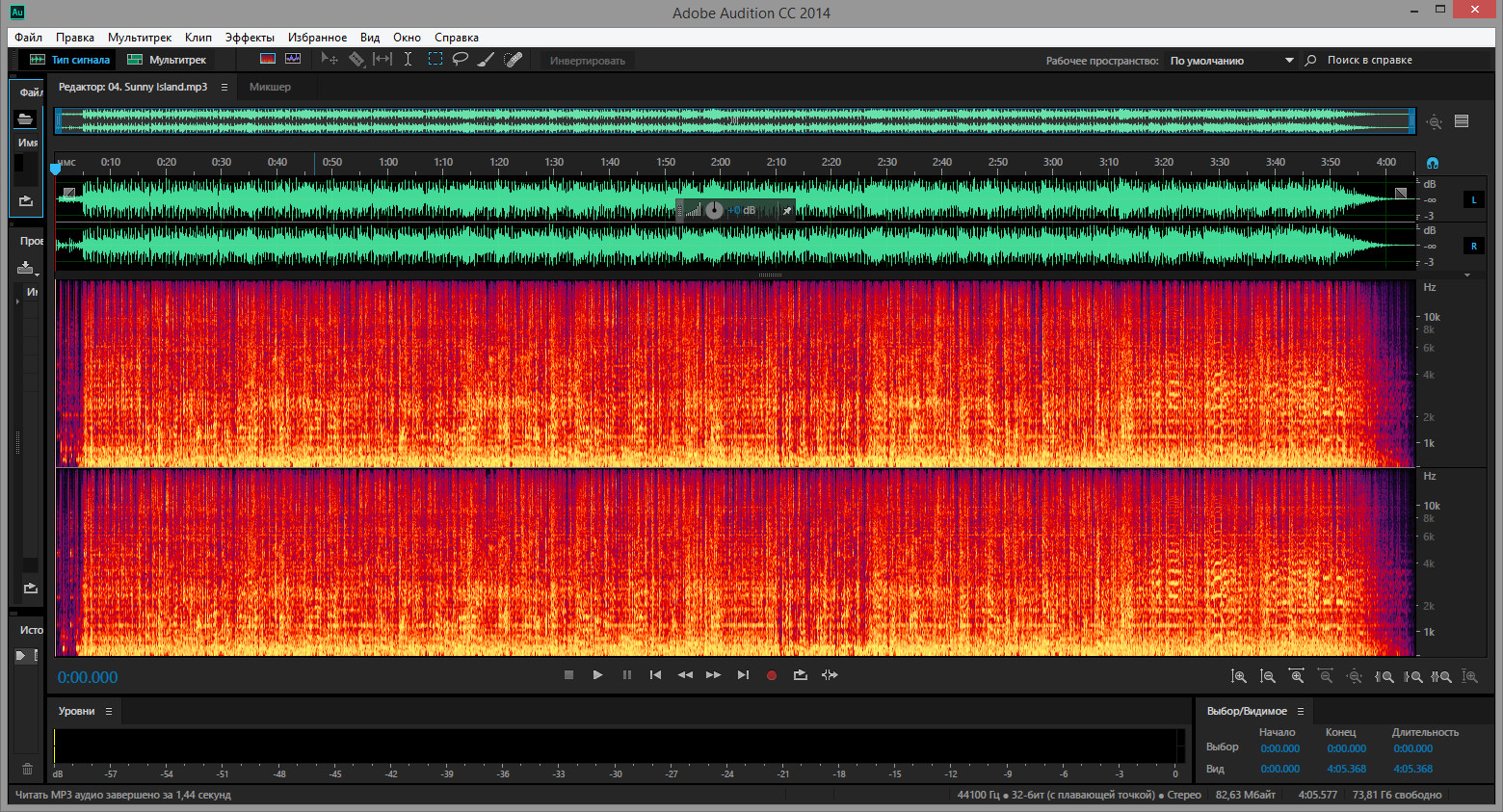Select the Marquee Selection tool
The height and width of the screenshot is (812, 1503).
[x=435, y=59]
